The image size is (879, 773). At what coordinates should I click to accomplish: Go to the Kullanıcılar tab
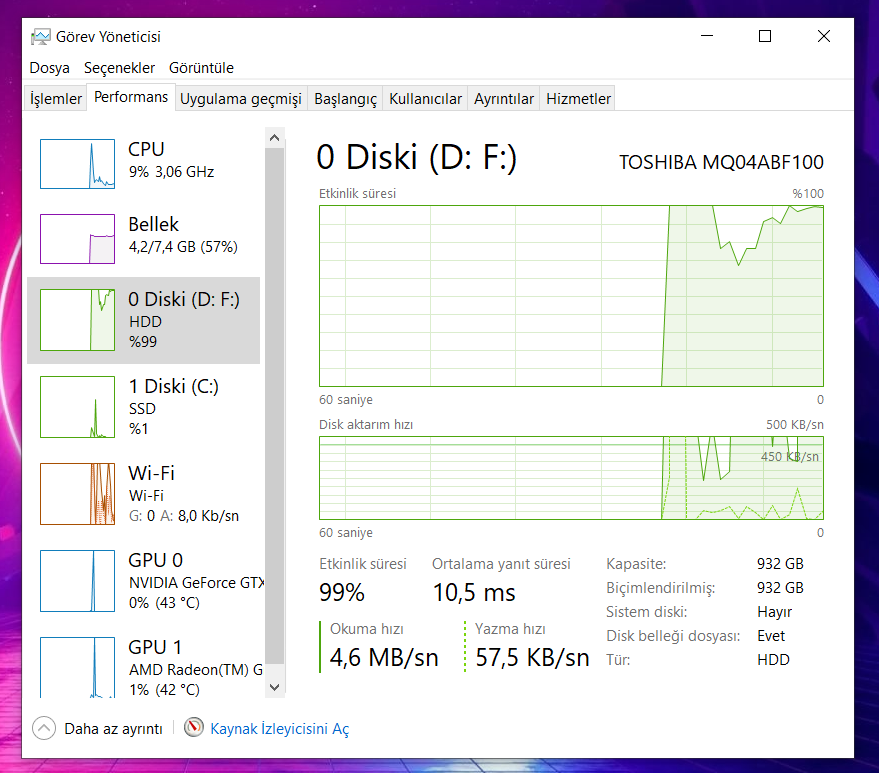pos(425,99)
